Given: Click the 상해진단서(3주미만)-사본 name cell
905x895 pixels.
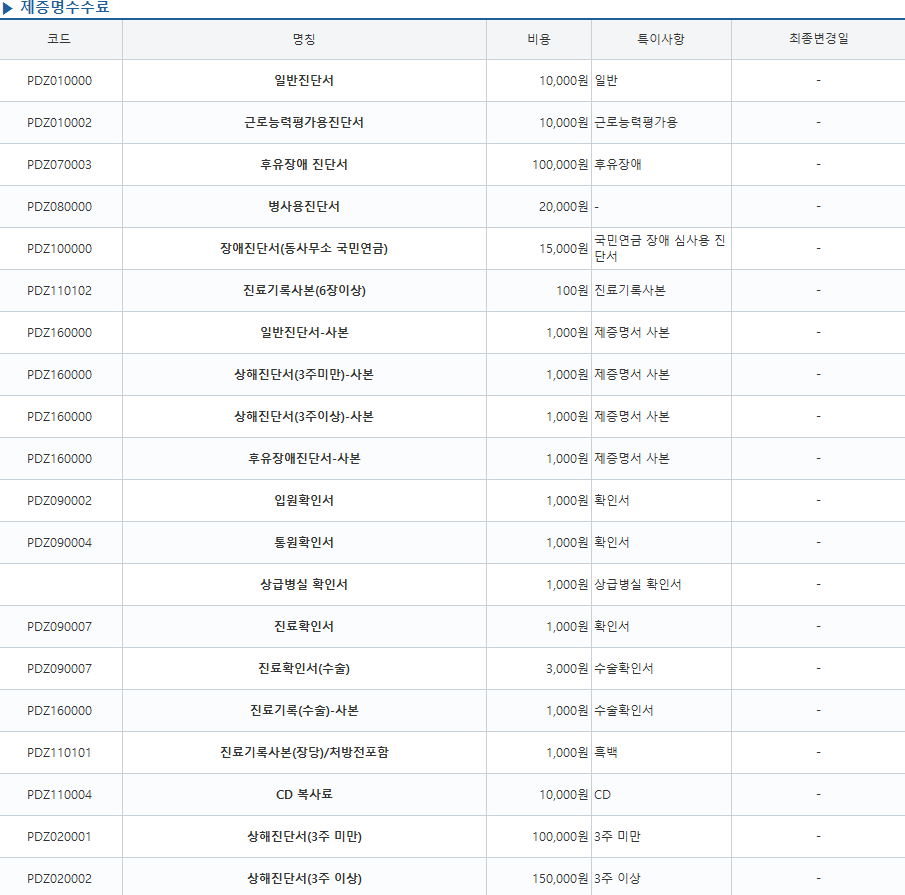Looking at the screenshot, I should [304, 375].
